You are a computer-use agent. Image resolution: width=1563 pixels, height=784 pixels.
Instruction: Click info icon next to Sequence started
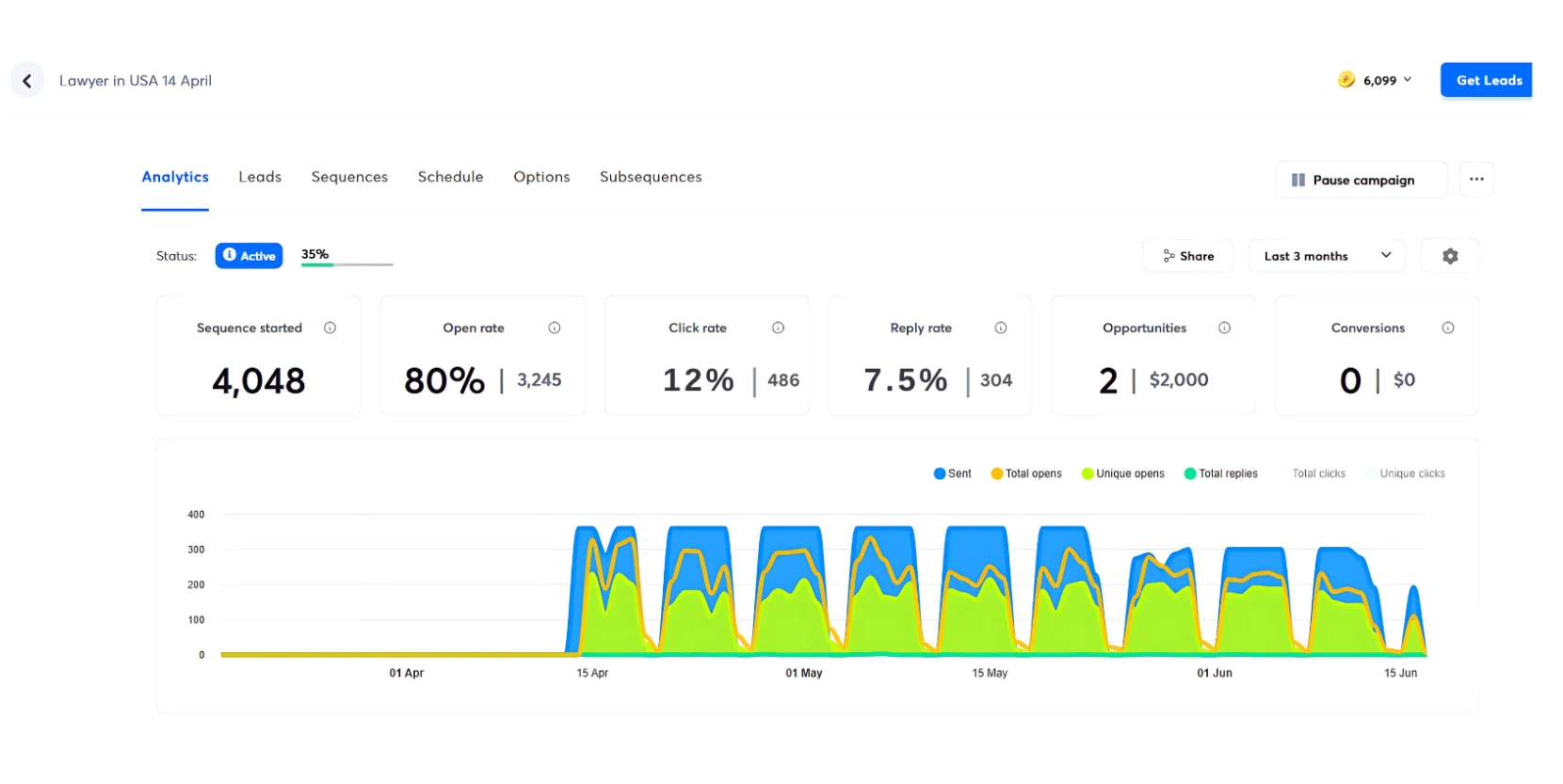tap(330, 328)
